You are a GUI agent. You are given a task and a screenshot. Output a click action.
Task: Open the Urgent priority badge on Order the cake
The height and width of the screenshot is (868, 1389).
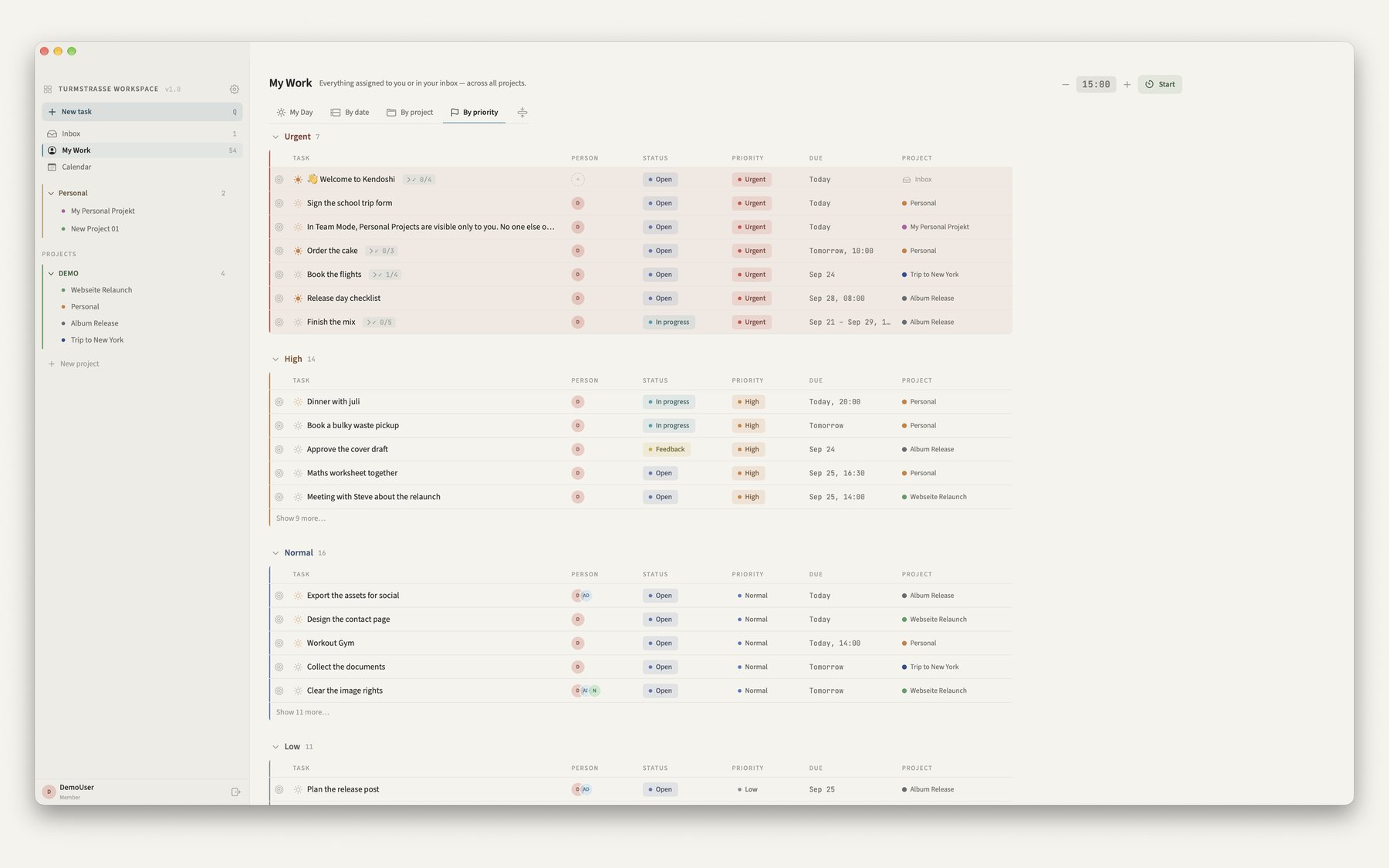pos(751,251)
